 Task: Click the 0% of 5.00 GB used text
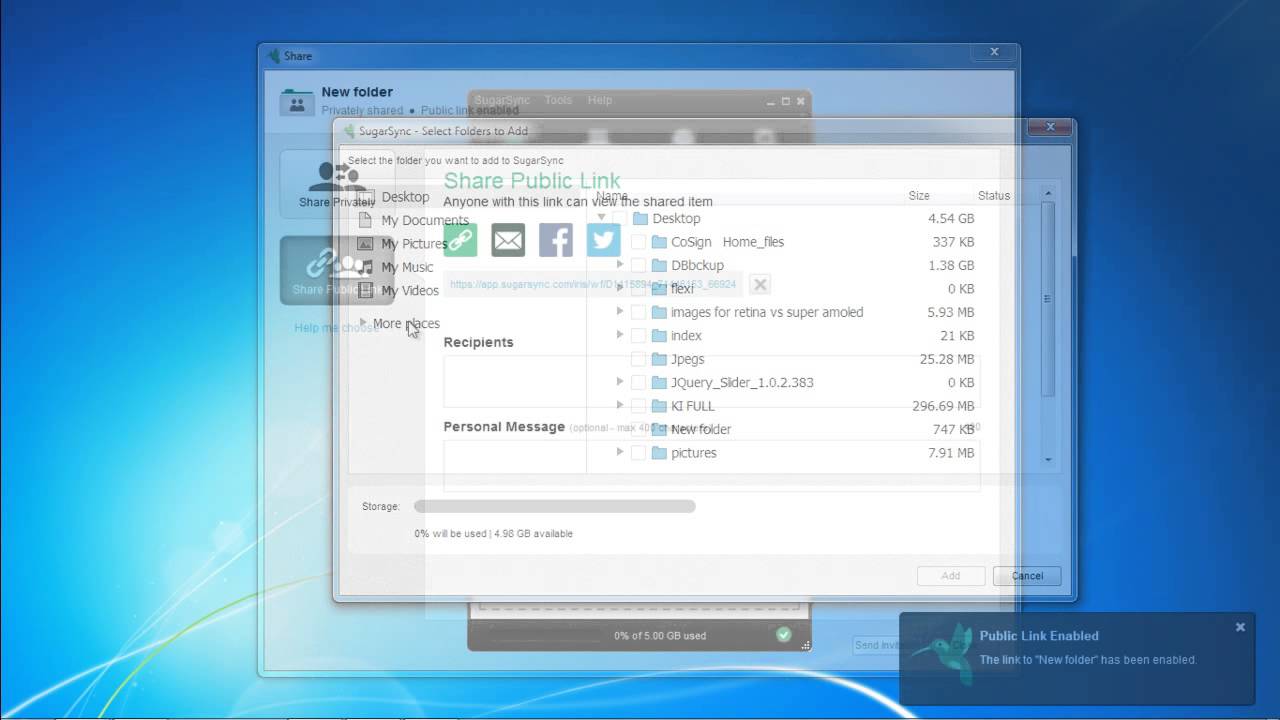pos(660,635)
